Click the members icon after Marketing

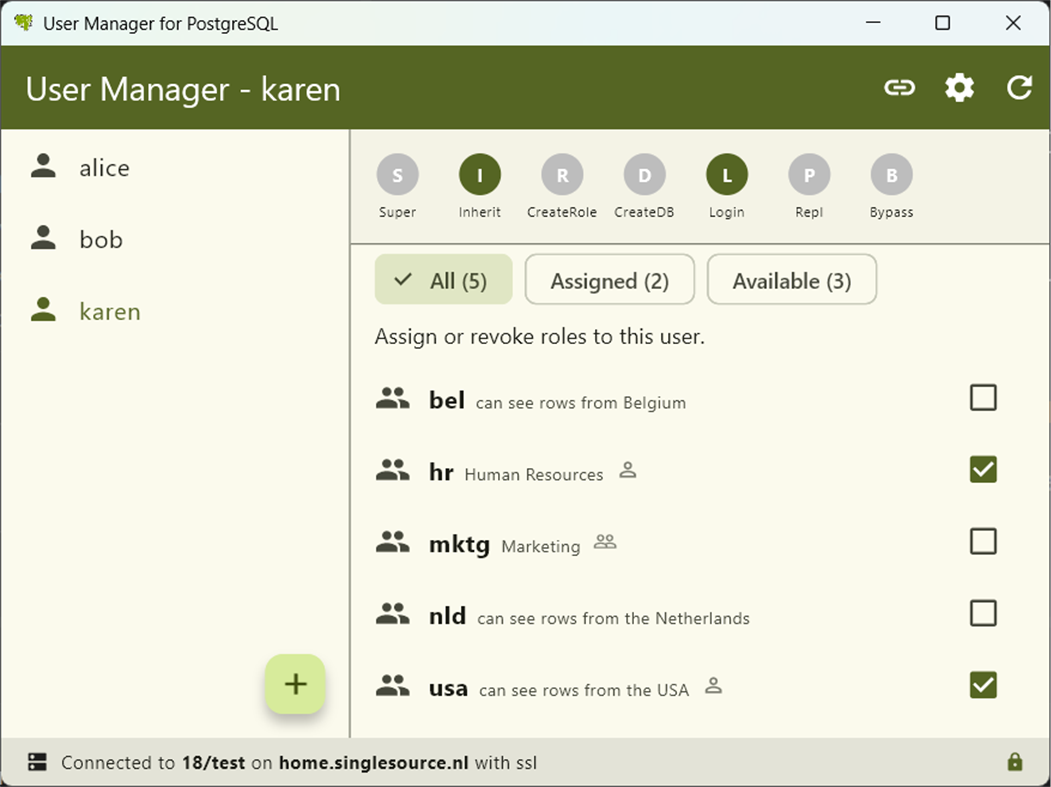coord(605,542)
